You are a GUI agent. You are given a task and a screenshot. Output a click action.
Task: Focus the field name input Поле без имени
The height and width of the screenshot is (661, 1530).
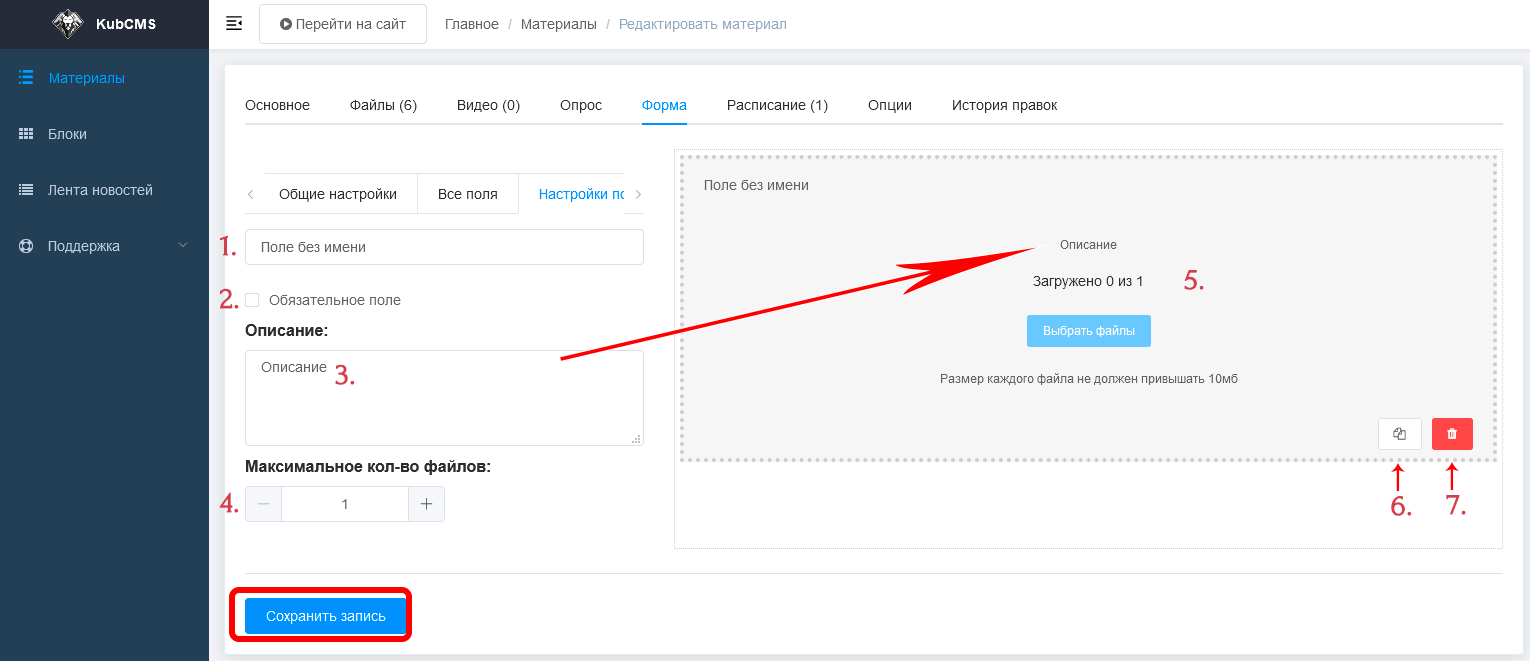444,247
